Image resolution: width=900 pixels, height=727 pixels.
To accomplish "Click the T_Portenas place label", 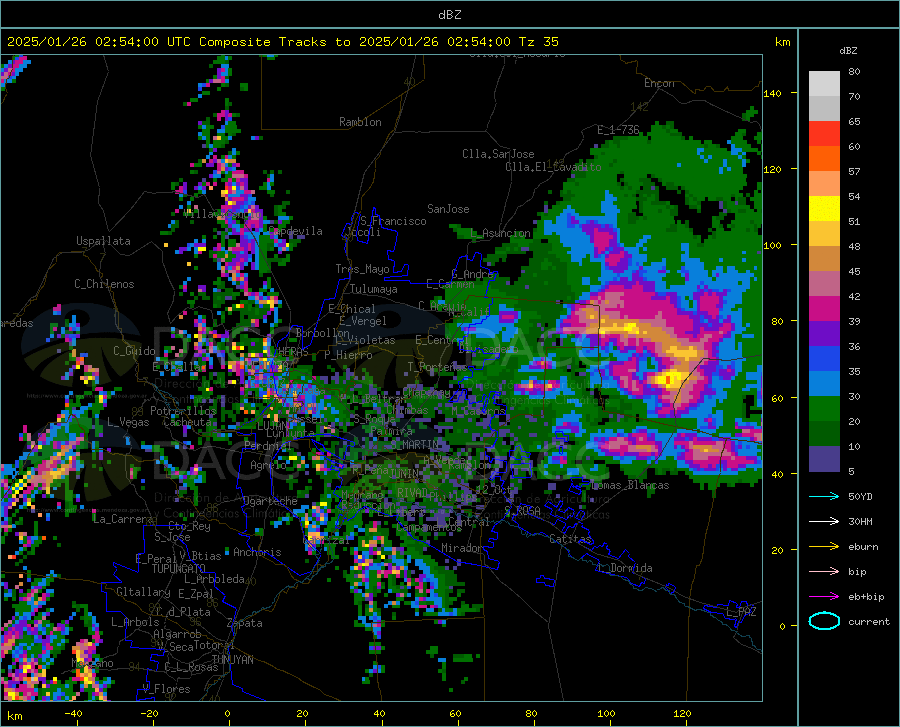I will (437, 366).
